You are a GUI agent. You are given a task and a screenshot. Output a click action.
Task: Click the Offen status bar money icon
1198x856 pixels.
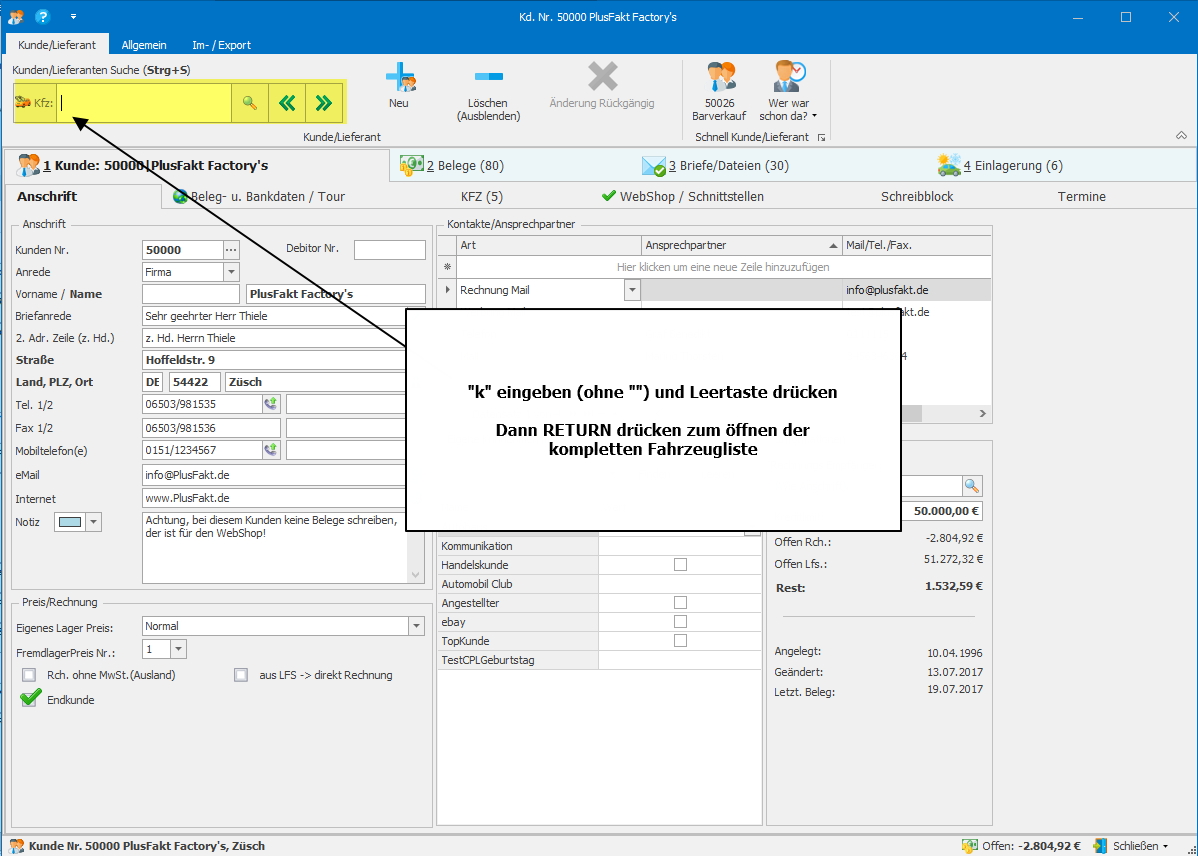[x=970, y=846]
